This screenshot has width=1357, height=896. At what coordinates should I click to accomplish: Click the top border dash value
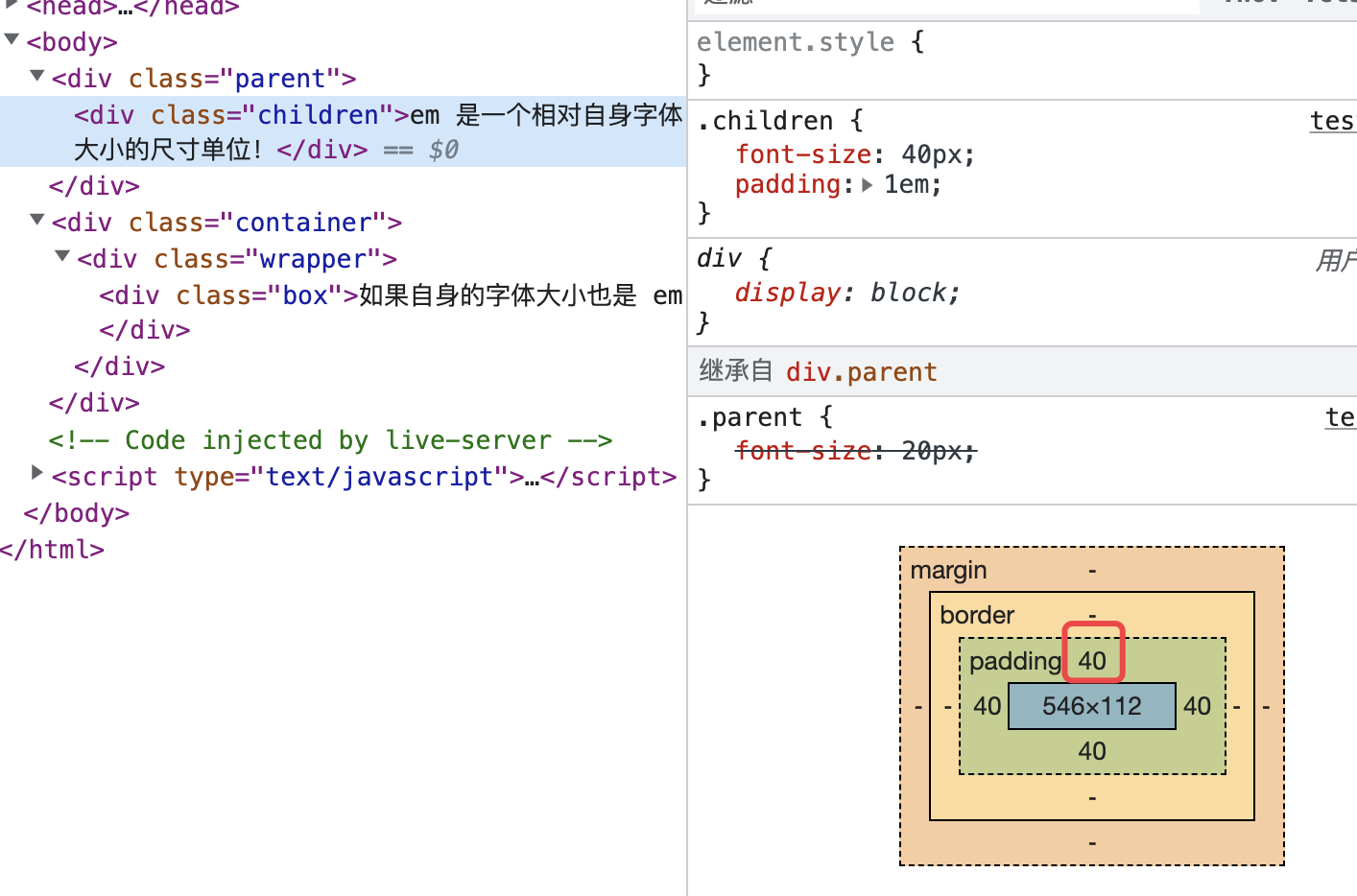click(x=1092, y=616)
